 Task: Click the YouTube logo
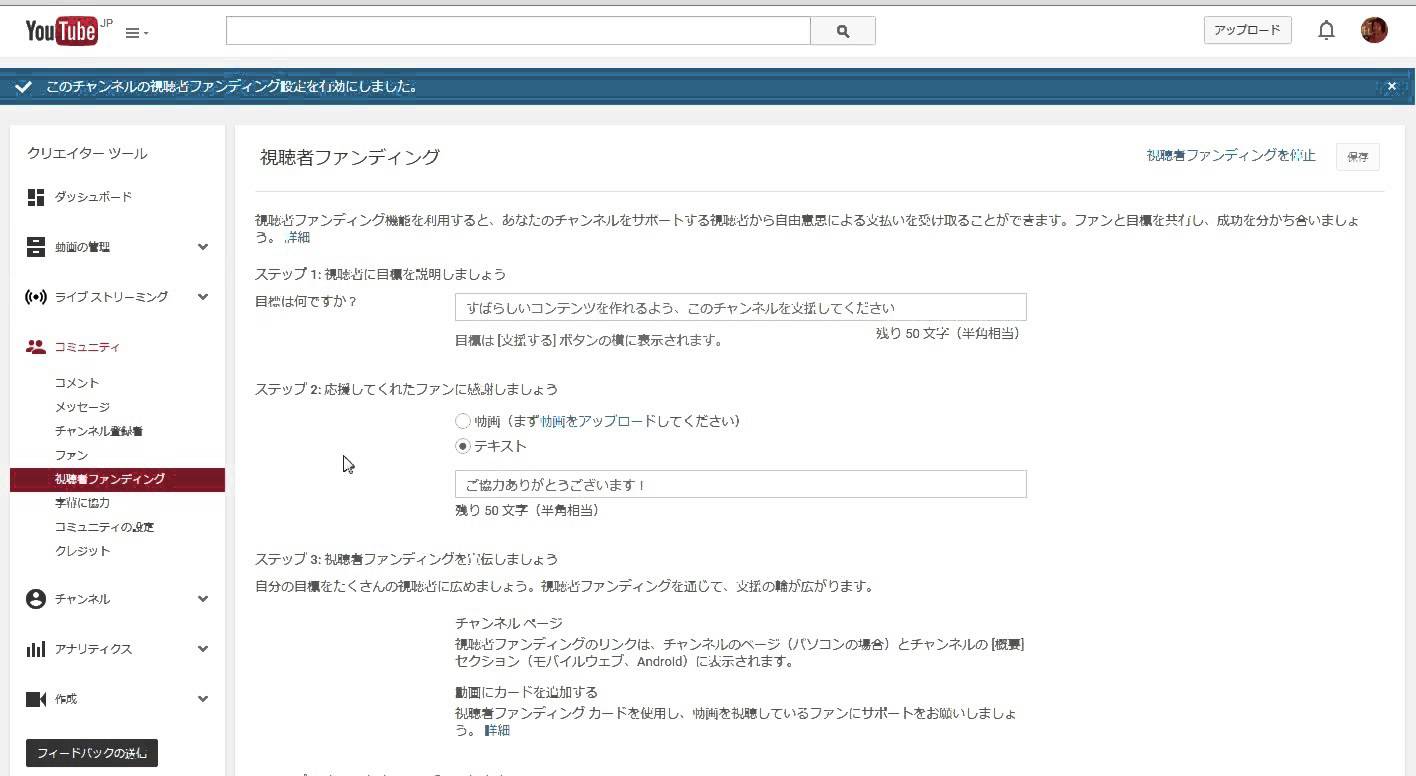tap(62, 31)
